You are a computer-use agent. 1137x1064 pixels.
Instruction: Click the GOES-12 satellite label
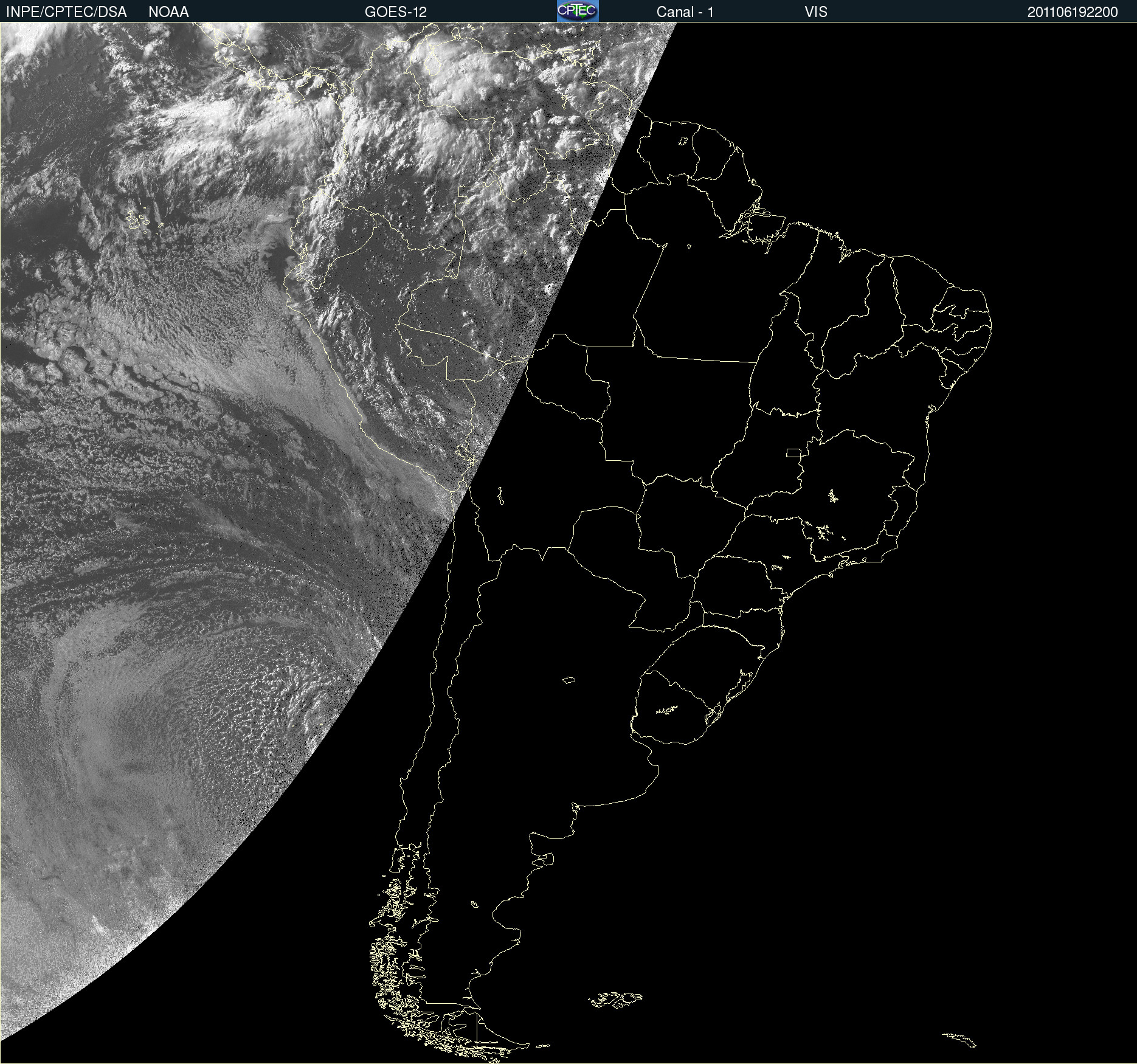[396, 12]
